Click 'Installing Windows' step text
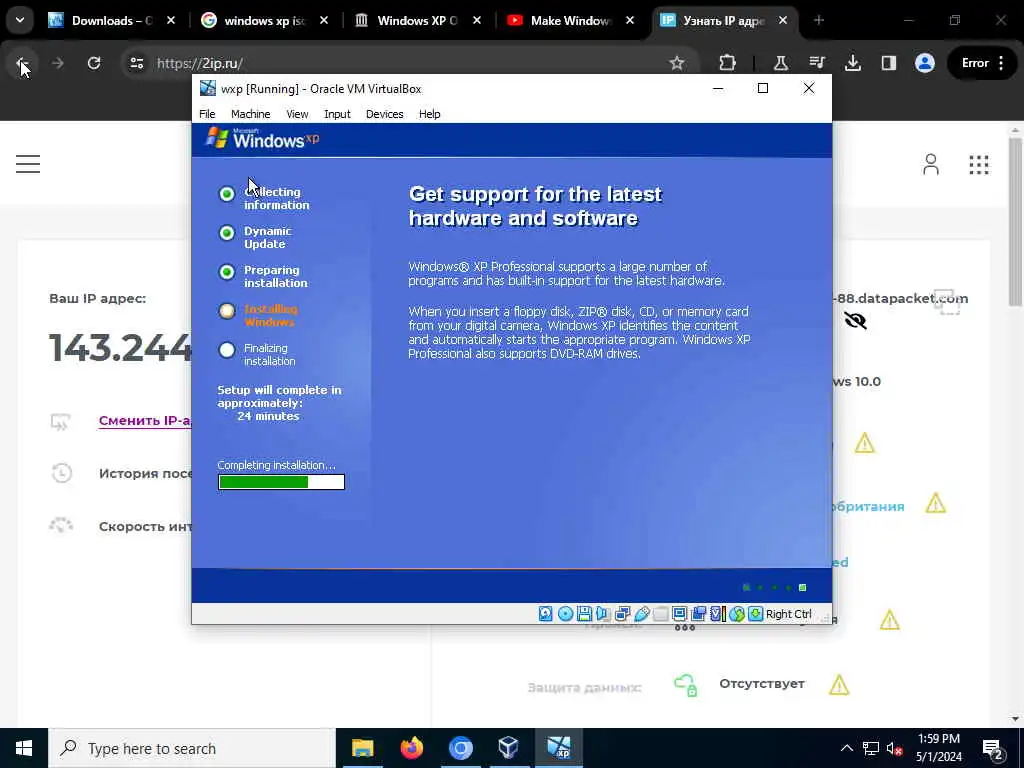The height and width of the screenshot is (768, 1024). (270, 315)
